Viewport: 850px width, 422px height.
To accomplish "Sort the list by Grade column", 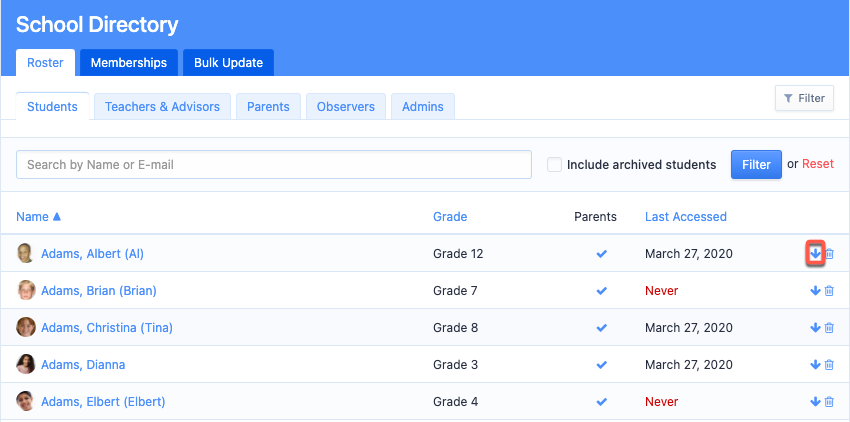I will pyautogui.click(x=449, y=217).
